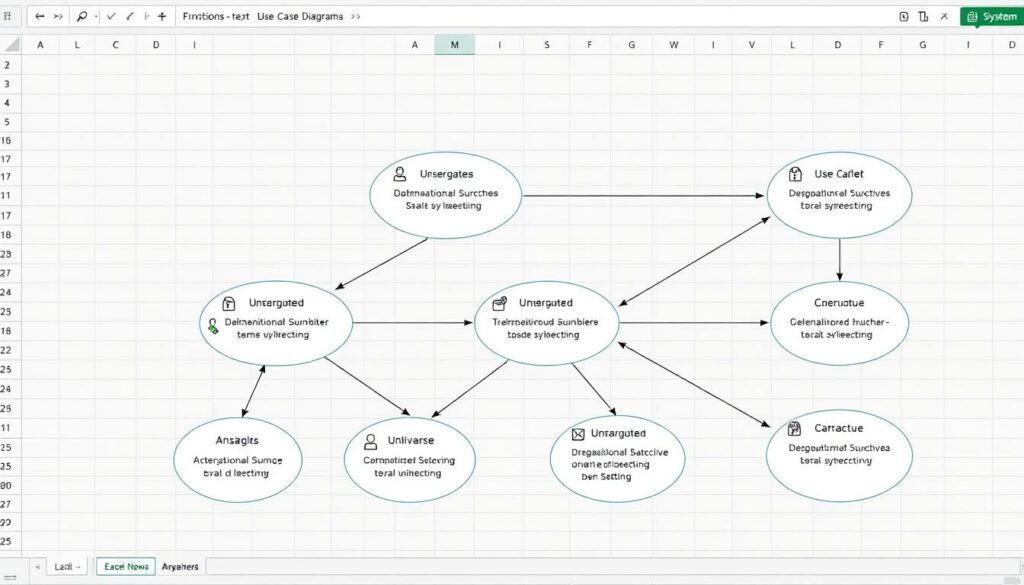
Task: Open the Ladl sheet tab
Action: pyautogui.click(x=67, y=566)
